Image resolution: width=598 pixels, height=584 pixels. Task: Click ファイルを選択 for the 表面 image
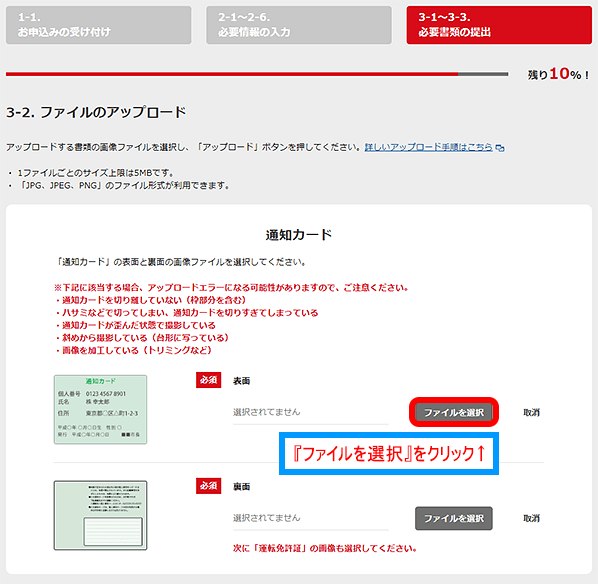pyautogui.click(x=454, y=412)
